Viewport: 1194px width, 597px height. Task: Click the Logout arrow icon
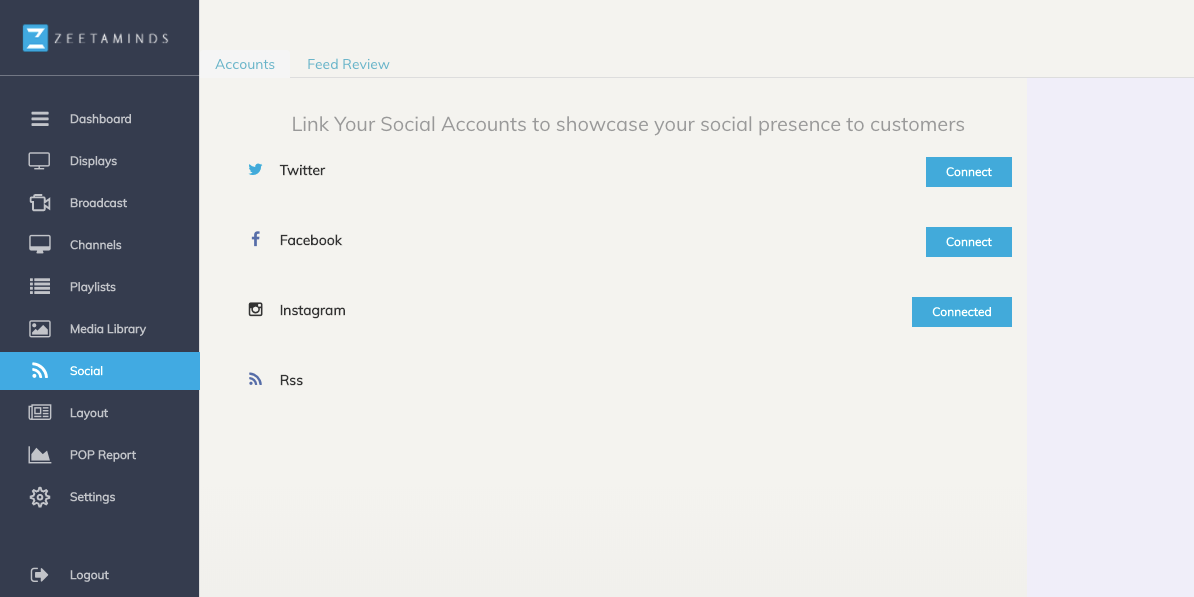point(40,575)
